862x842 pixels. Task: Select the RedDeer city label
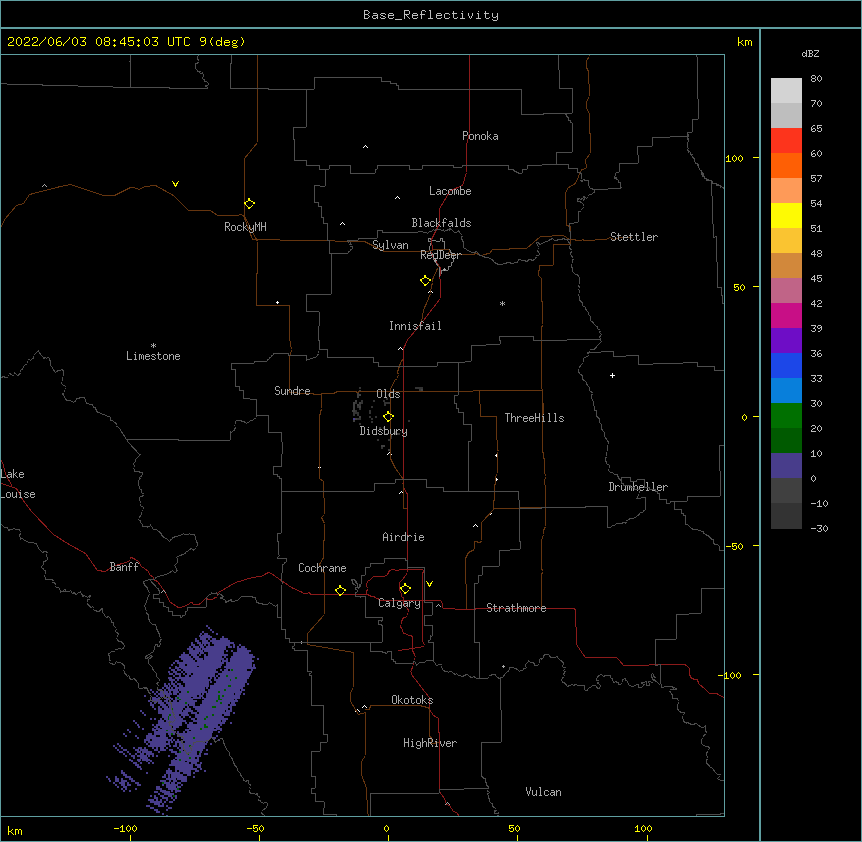coord(440,255)
